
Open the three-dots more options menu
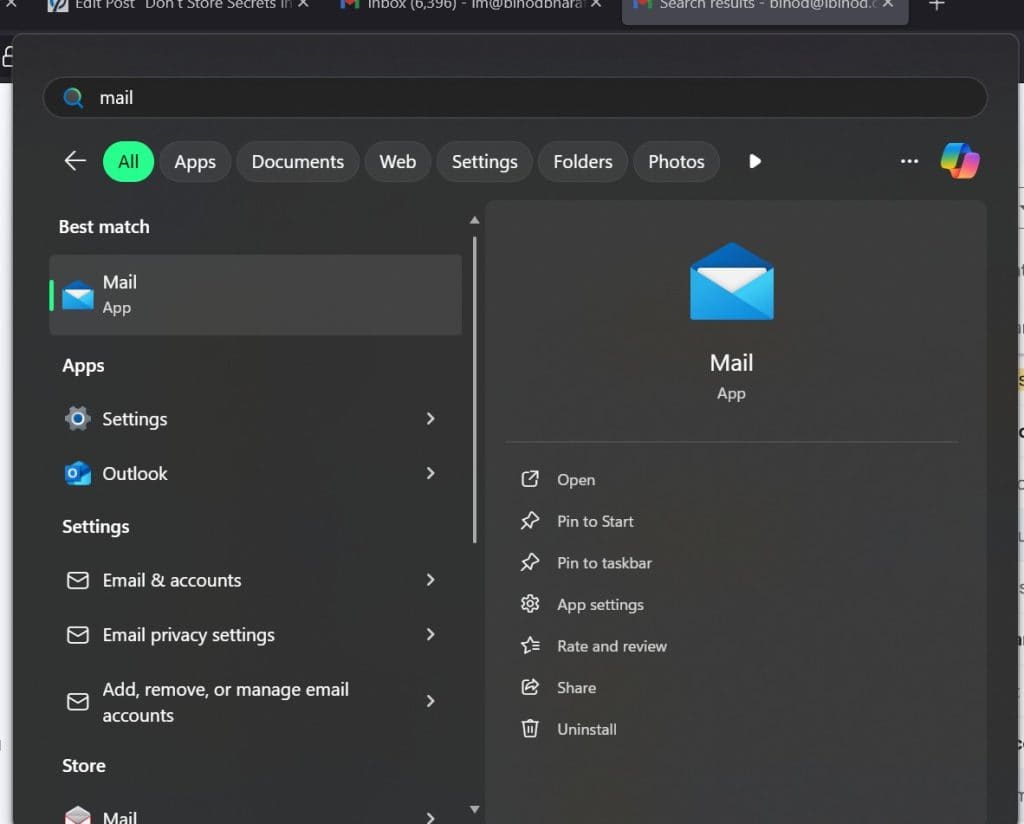click(x=909, y=161)
